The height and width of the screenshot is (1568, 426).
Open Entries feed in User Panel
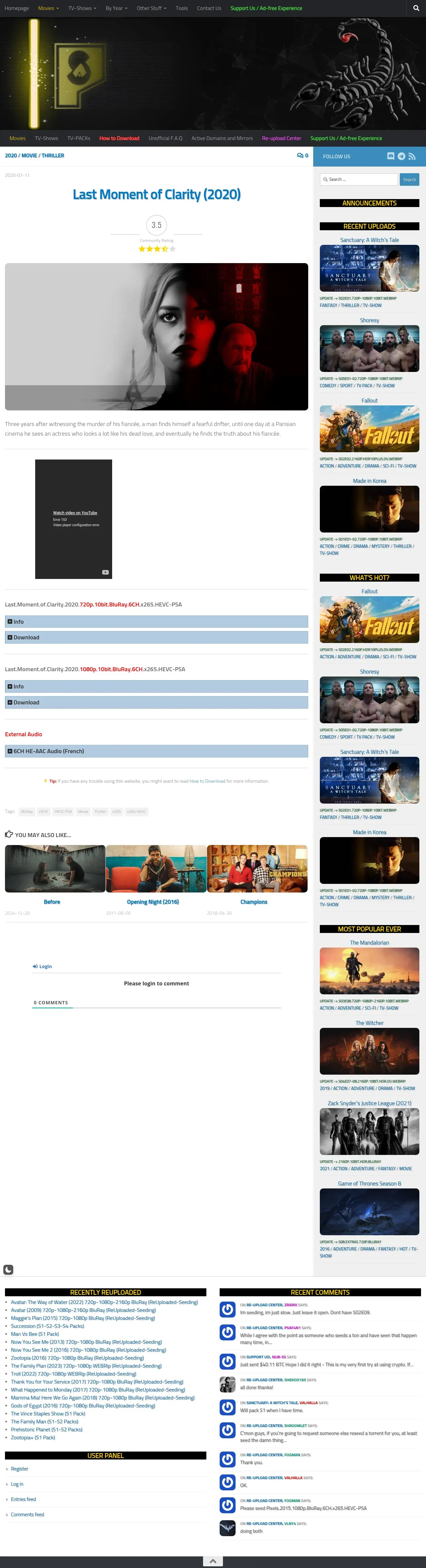pyautogui.click(x=23, y=1499)
